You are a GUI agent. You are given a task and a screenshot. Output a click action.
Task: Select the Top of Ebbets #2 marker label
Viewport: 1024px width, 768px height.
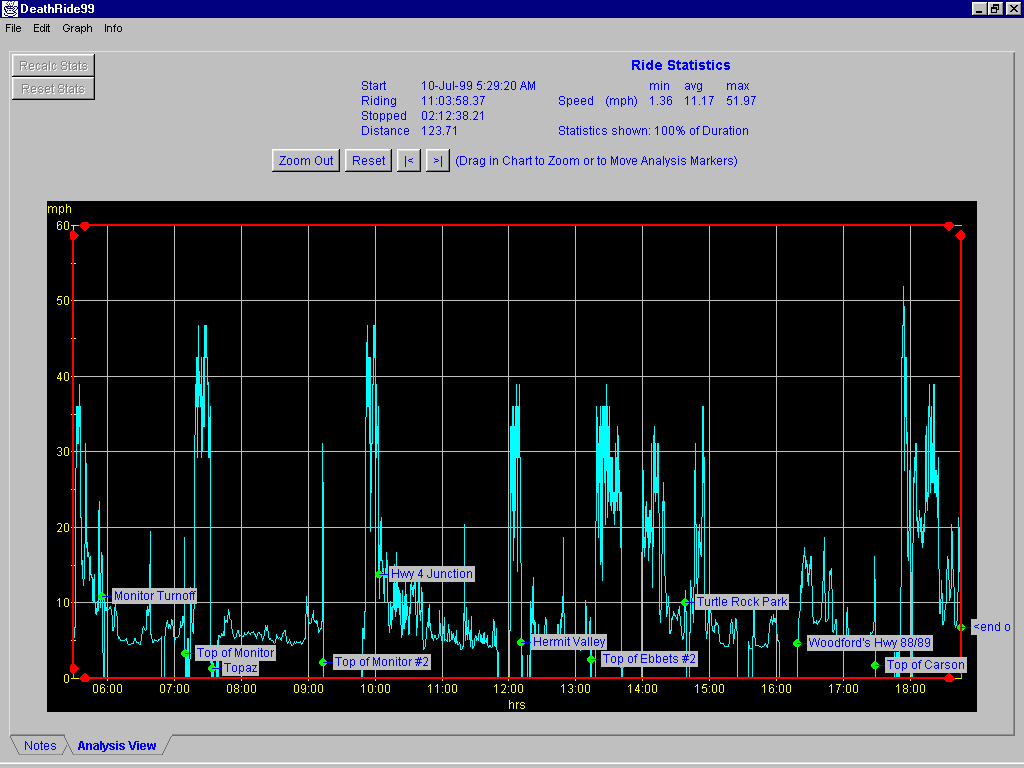[x=649, y=658]
